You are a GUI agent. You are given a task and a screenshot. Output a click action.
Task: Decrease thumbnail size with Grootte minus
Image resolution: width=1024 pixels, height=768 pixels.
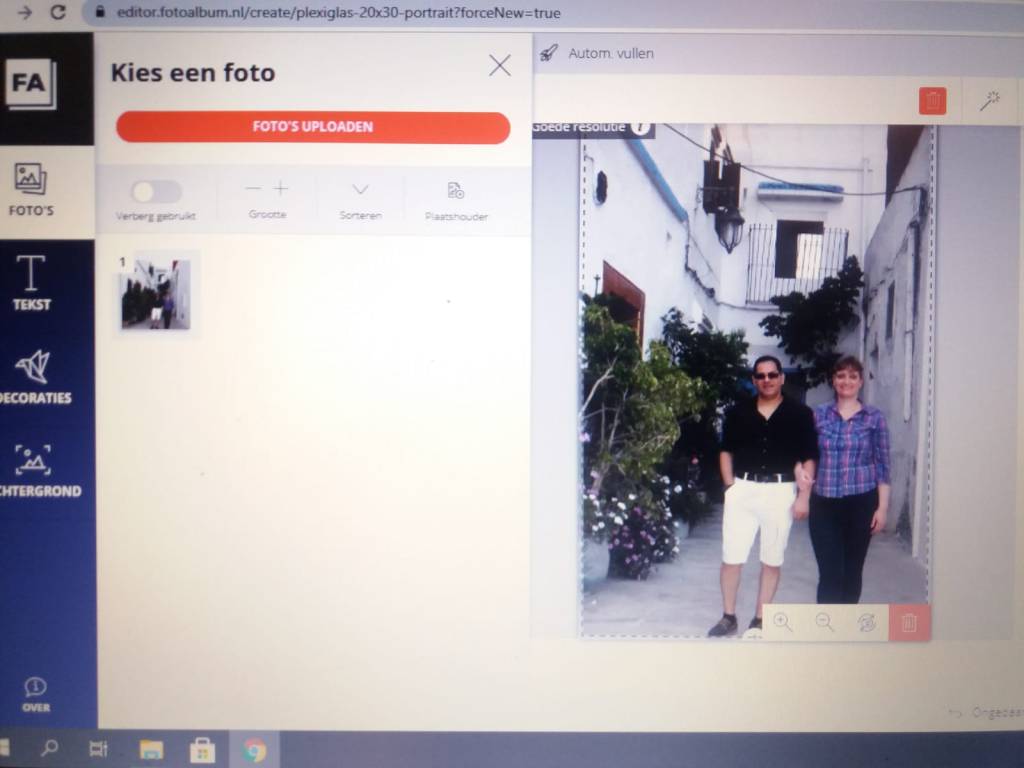coord(253,189)
